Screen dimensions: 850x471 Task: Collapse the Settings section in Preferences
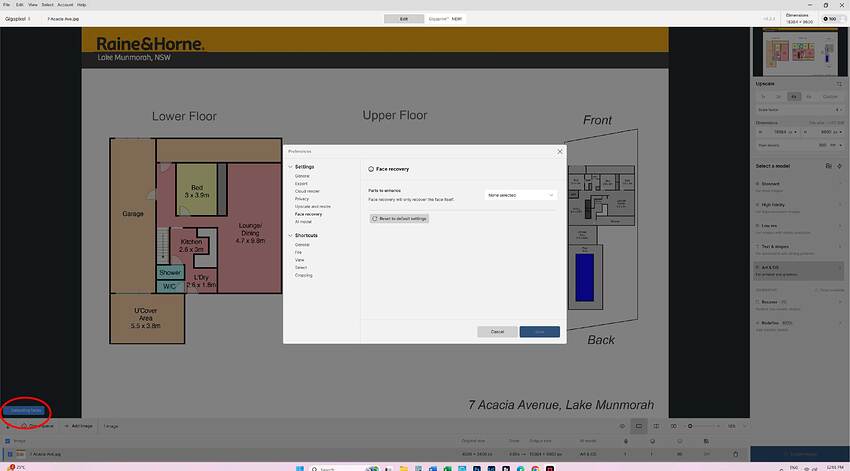click(291, 167)
